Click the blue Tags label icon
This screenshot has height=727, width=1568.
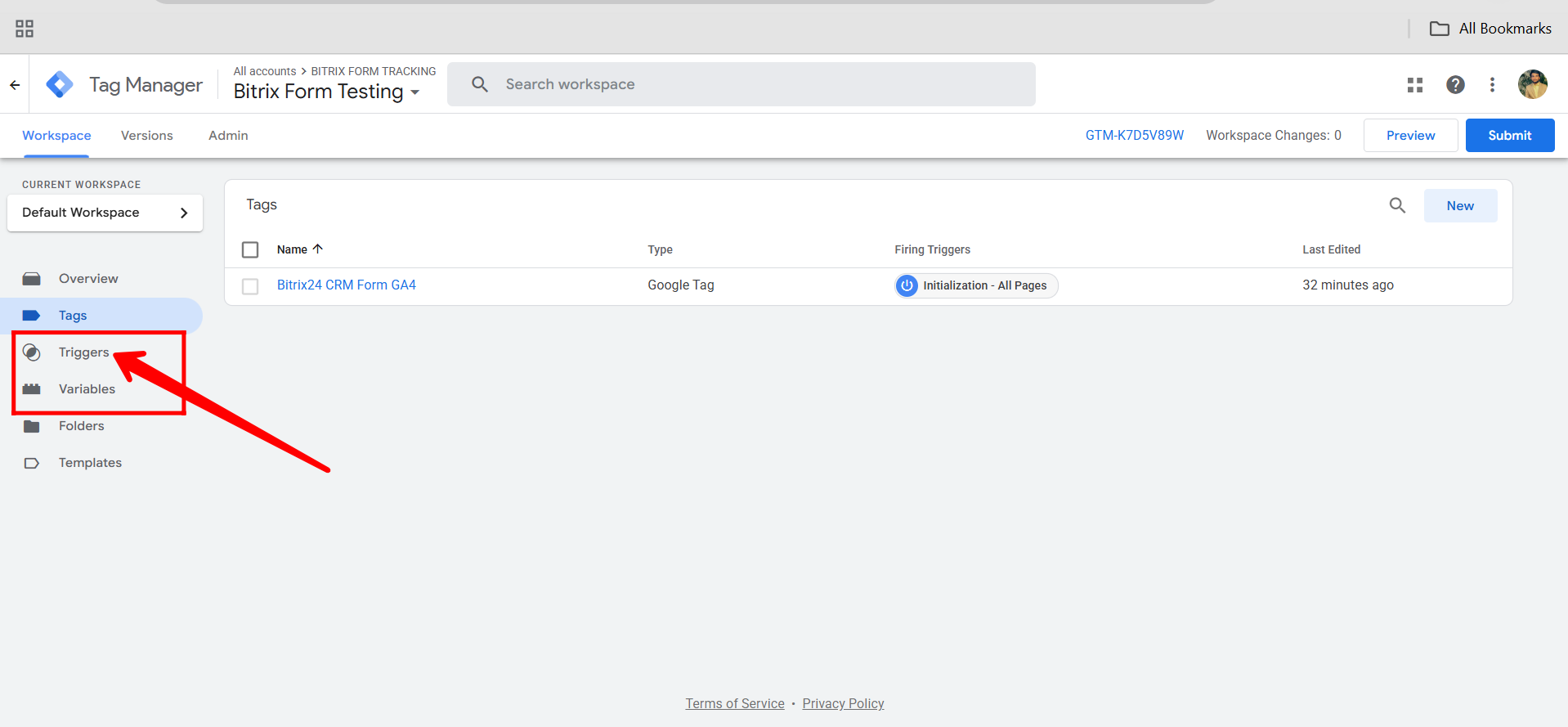tap(32, 316)
